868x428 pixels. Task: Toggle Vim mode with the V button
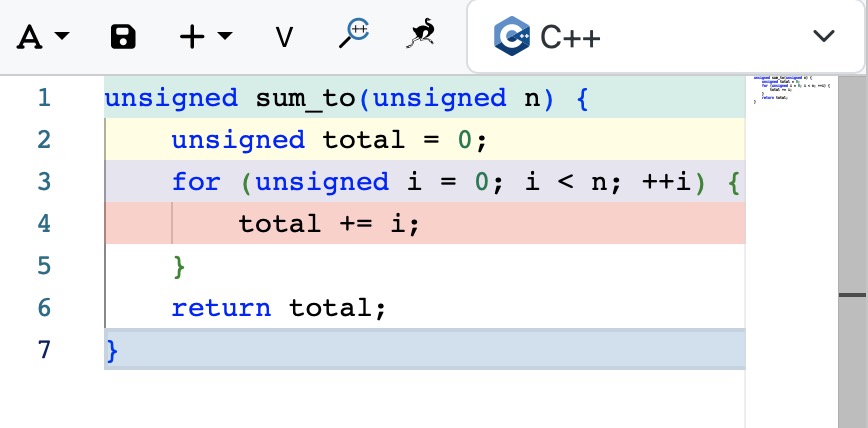point(284,37)
